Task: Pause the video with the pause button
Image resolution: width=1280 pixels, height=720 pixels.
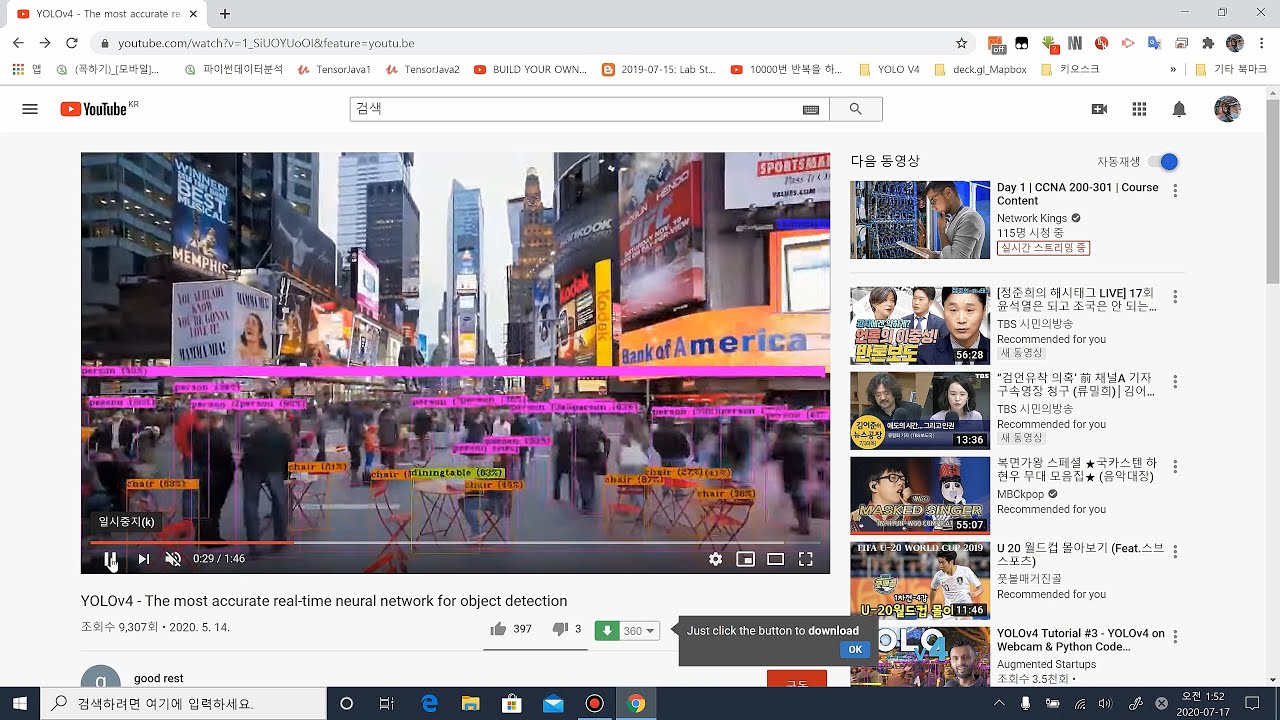Action: pyautogui.click(x=111, y=559)
